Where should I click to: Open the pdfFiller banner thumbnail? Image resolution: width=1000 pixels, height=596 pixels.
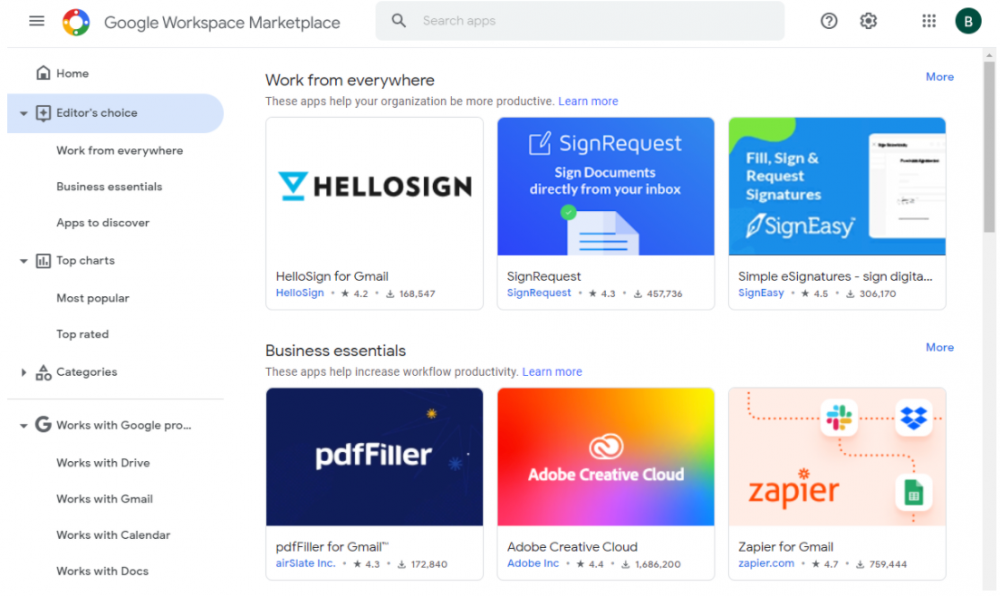pyautogui.click(x=374, y=457)
